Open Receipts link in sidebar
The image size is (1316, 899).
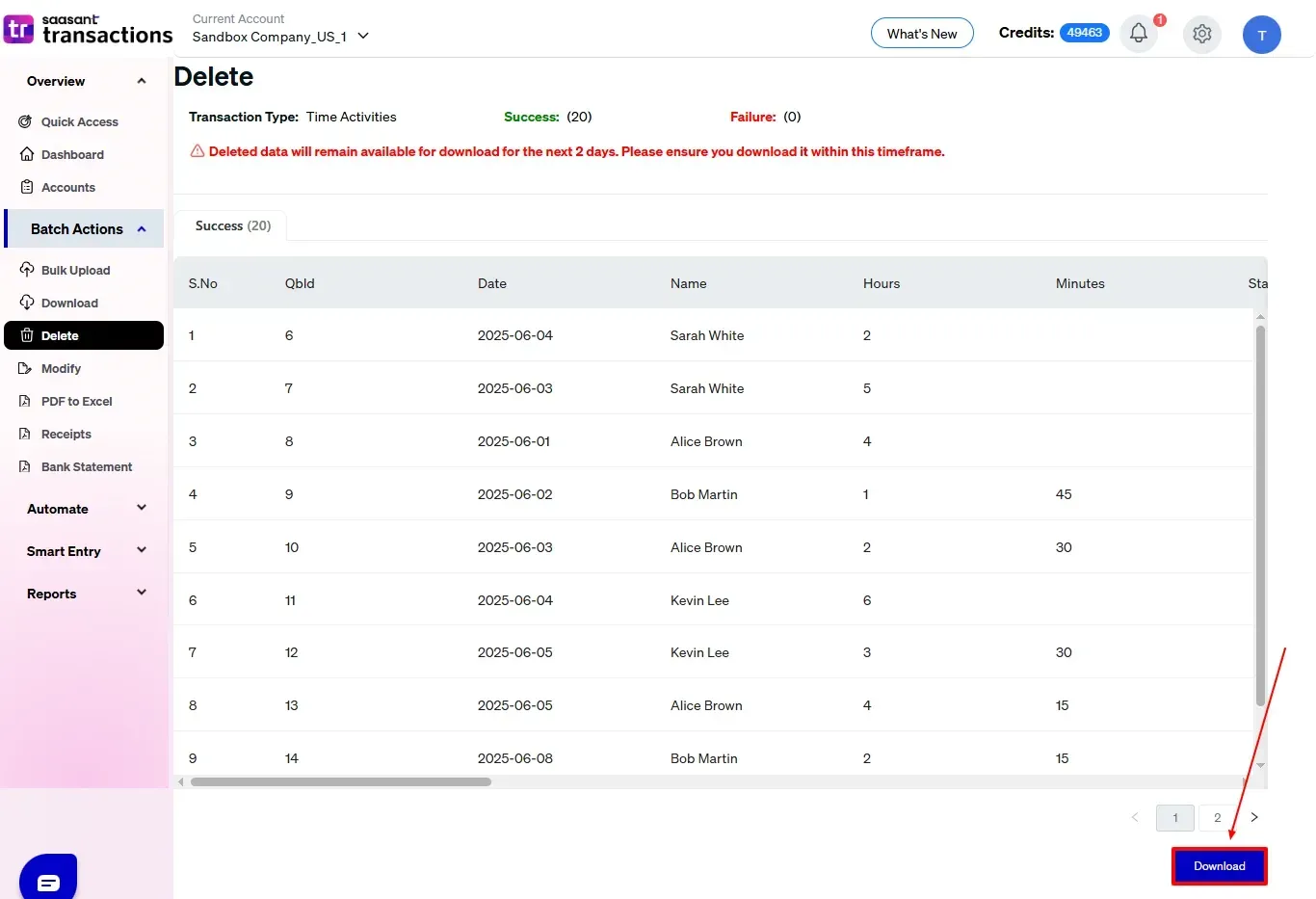66,434
